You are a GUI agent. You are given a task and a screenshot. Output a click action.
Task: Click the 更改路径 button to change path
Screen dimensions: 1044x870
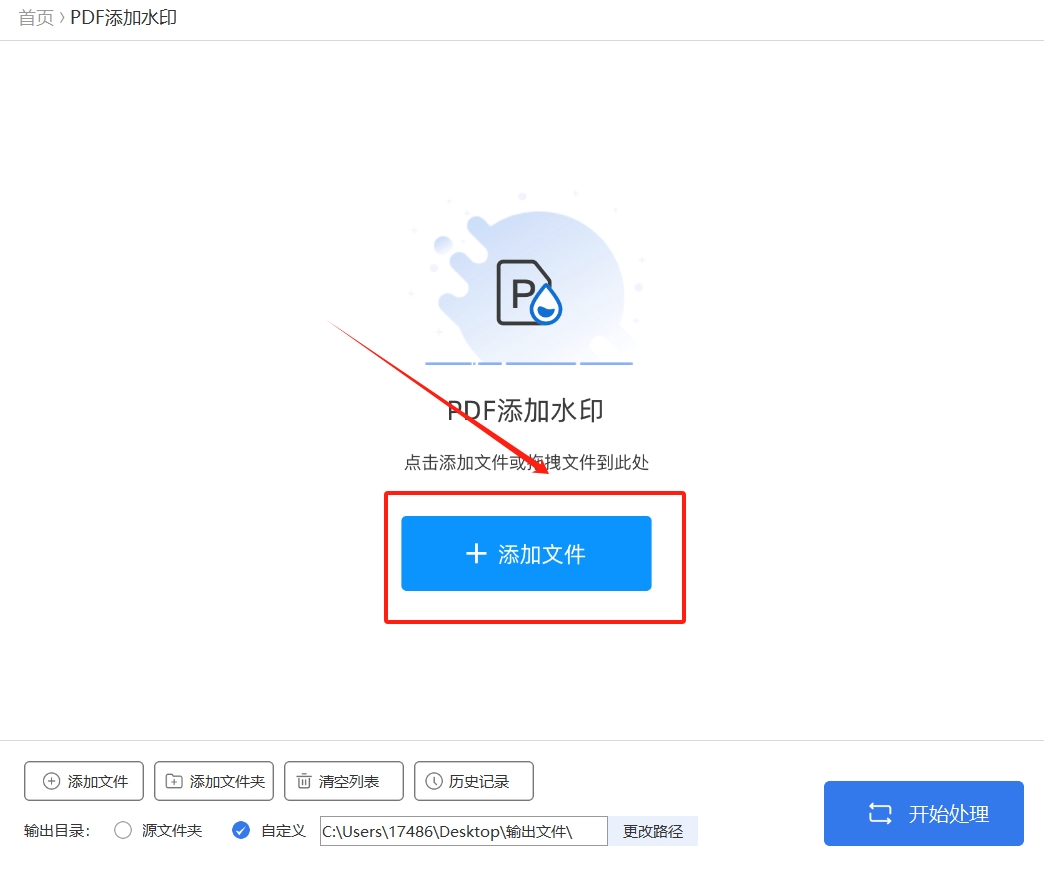654,830
